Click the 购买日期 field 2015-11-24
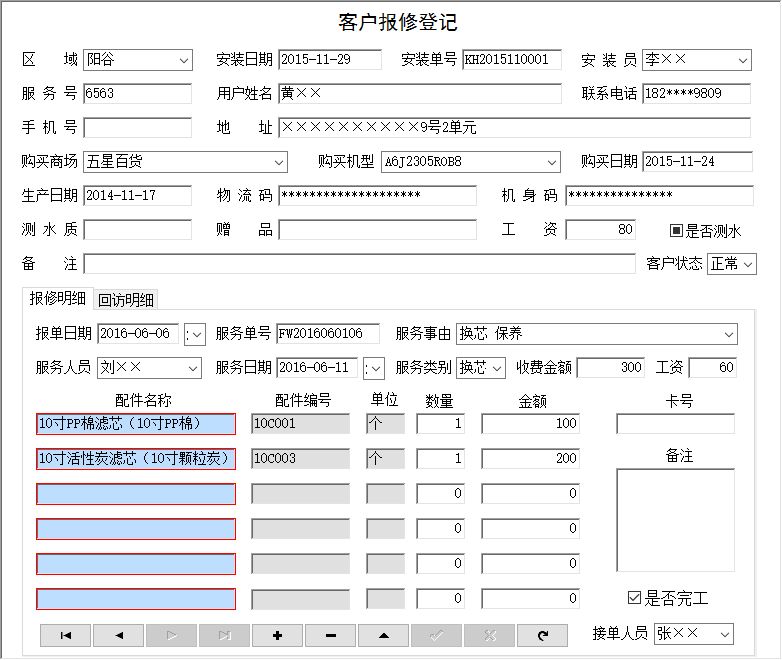 click(697, 161)
